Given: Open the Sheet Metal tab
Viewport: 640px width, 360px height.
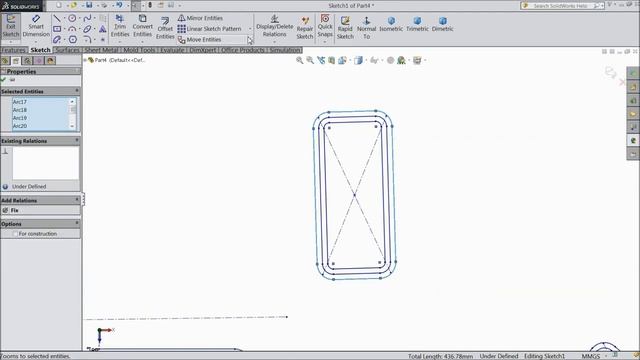Looking at the screenshot, I should (101, 50).
